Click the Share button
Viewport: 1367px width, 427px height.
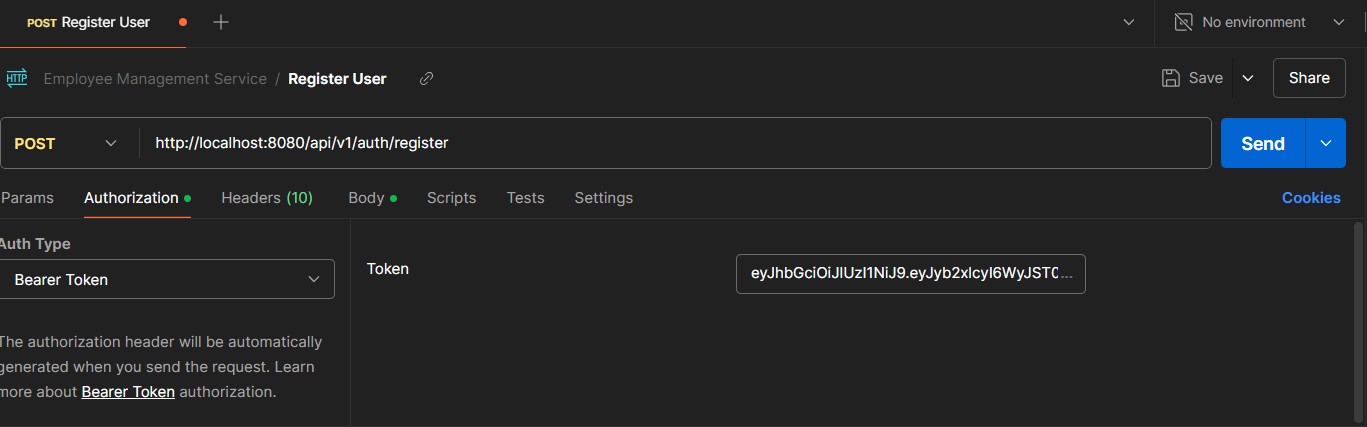coord(1309,78)
